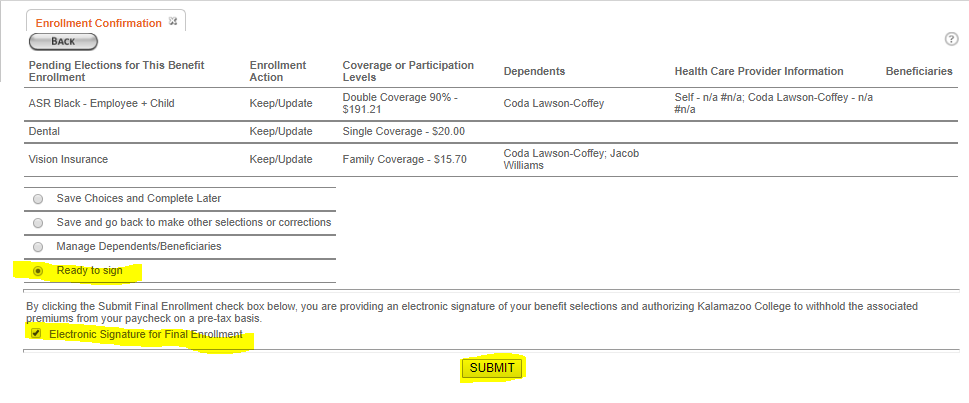Open the Enrollment Confirmation tab
The image size is (969, 403).
tap(98, 23)
